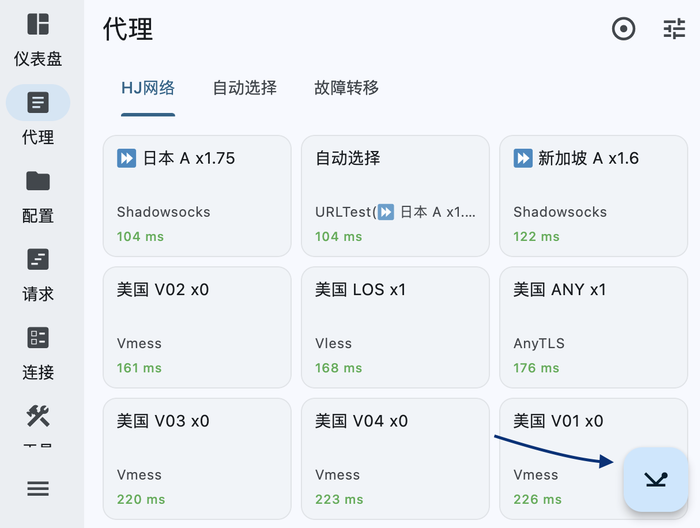
Task: Switch to the 故障转移 tab
Action: 346,88
